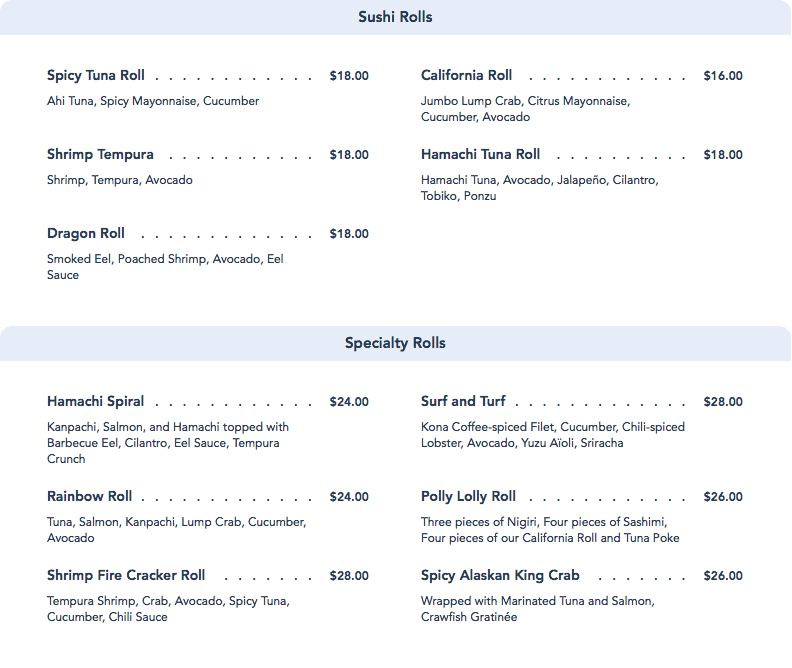Image resolution: width=792 pixels, height=668 pixels.
Task: Click the Polly Lolly Roll description text
Action: 549,530
